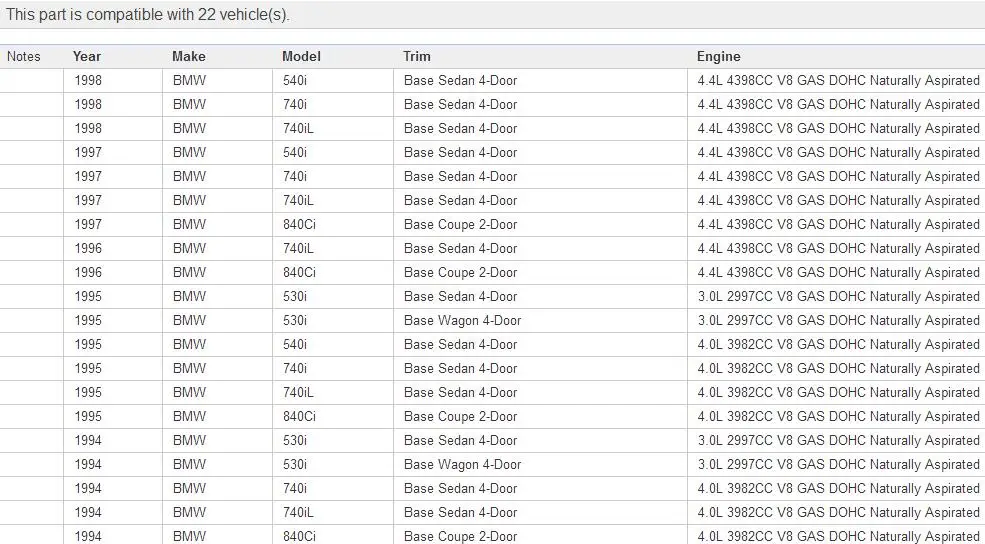This screenshot has width=985, height=544.
Task: Select model 540i in the 1995 row
Action: [x=295, y=344]
